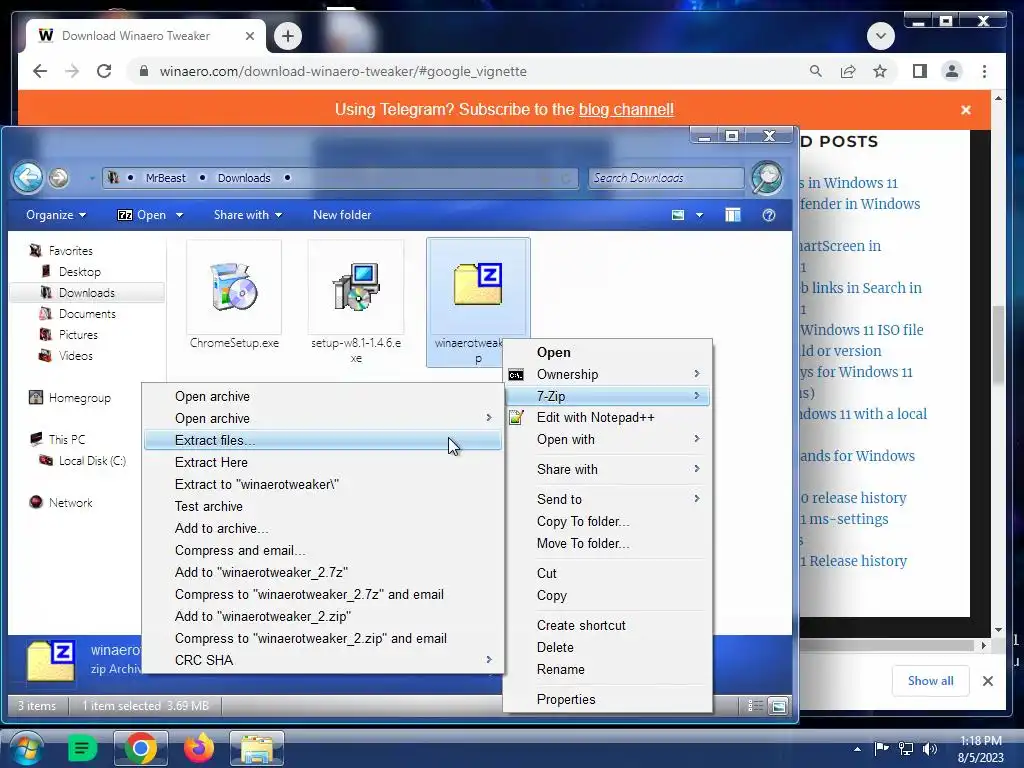Expand the Share with toolbar dropdown
The image size is (1024, 768).
click(248, 215)
